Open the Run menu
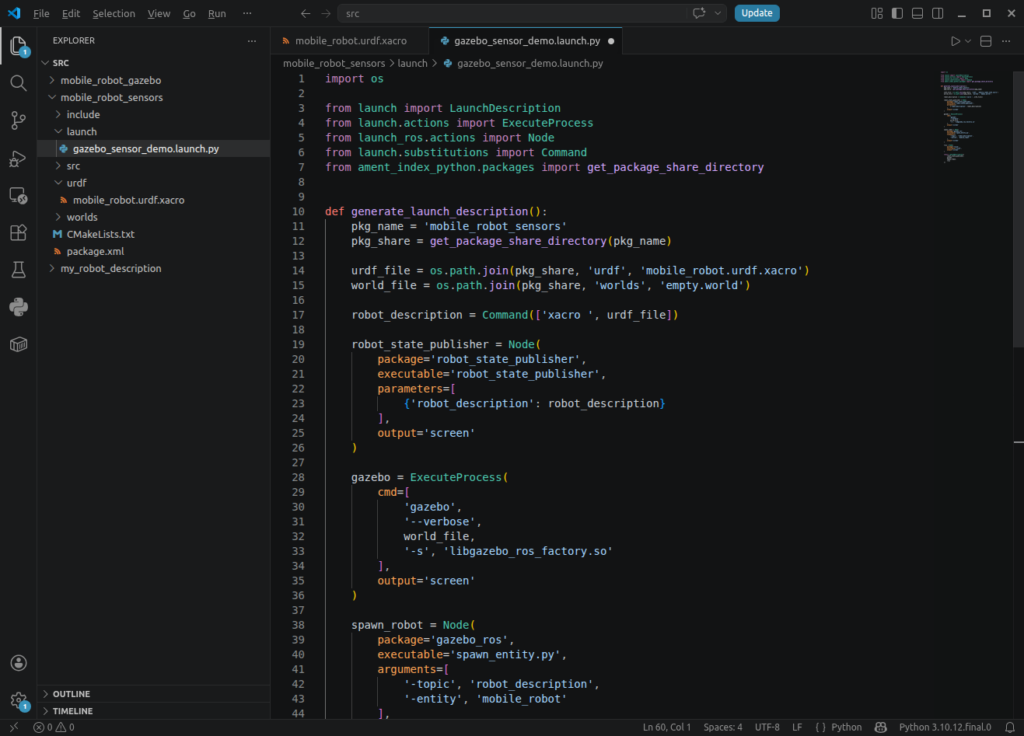Image resolution: width=1024 pixels, height=736 pixels. [x=217, y=13]
